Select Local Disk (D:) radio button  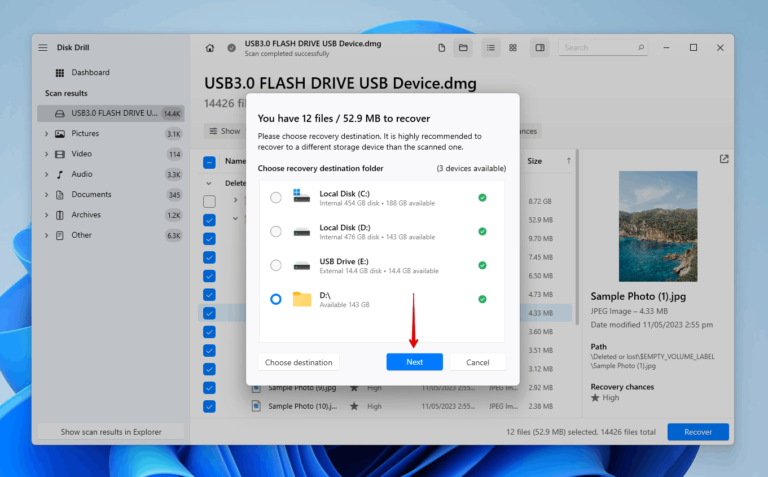click(x=276, y=232)
